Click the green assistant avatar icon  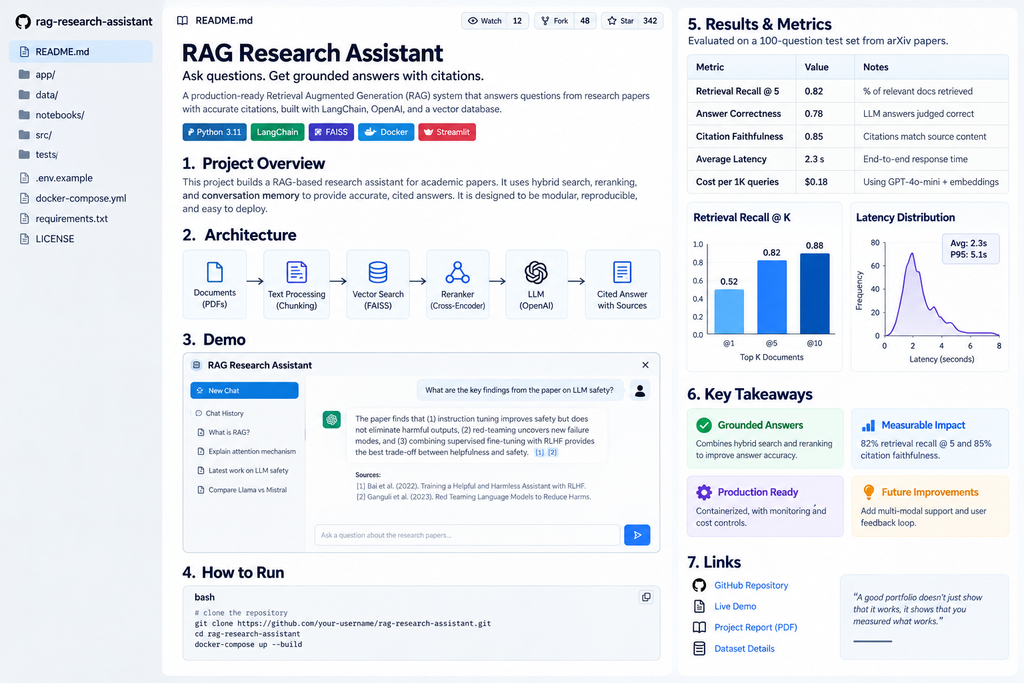(x=332, y=419)
